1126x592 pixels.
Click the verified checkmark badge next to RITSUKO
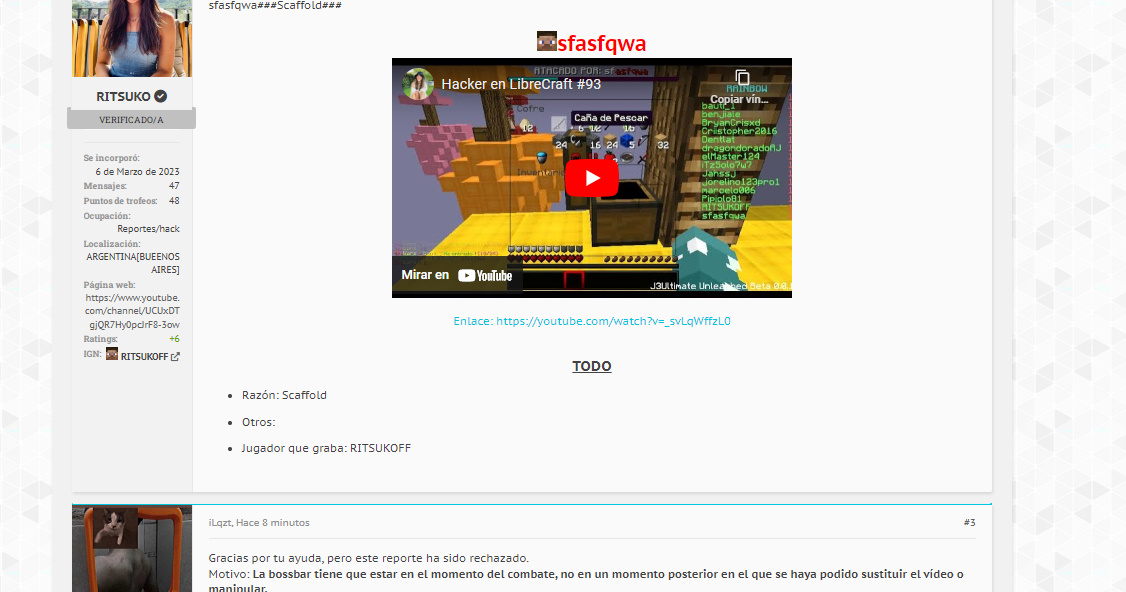tap(160, 97)
